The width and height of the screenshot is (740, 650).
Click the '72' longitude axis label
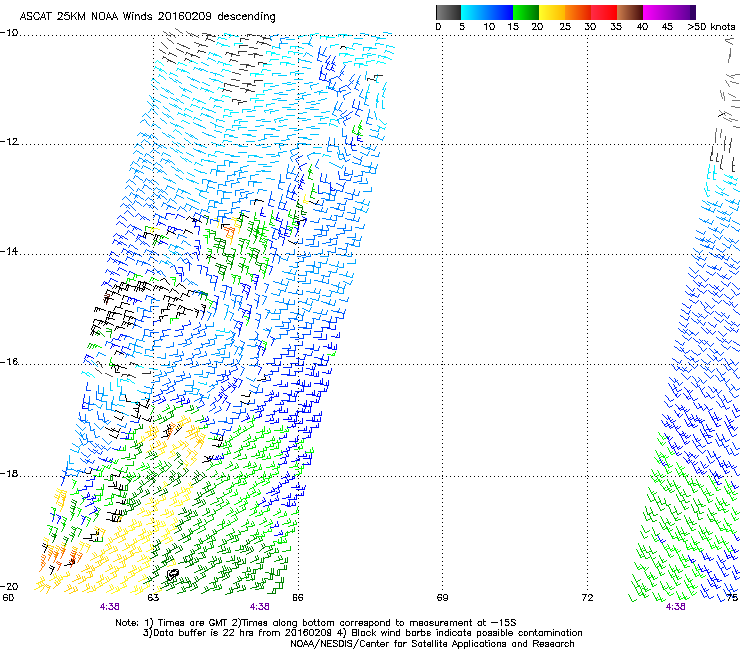pos(587,598)
